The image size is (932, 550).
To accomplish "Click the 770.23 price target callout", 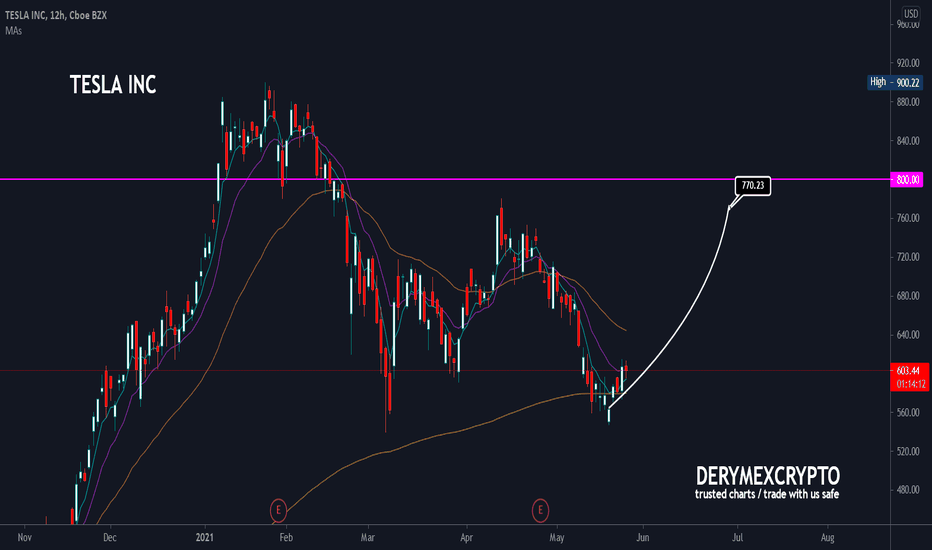I will click(753, 186).
